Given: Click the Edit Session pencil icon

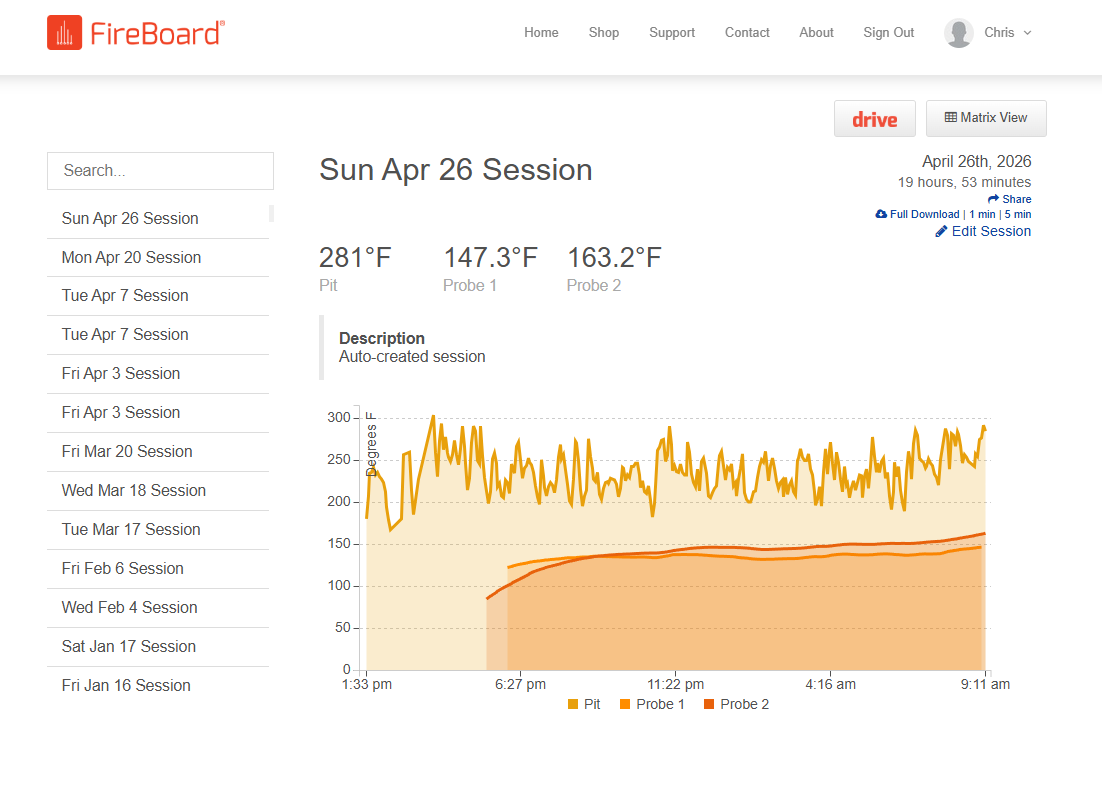Looking at the screenshot, I should (941, 231).
